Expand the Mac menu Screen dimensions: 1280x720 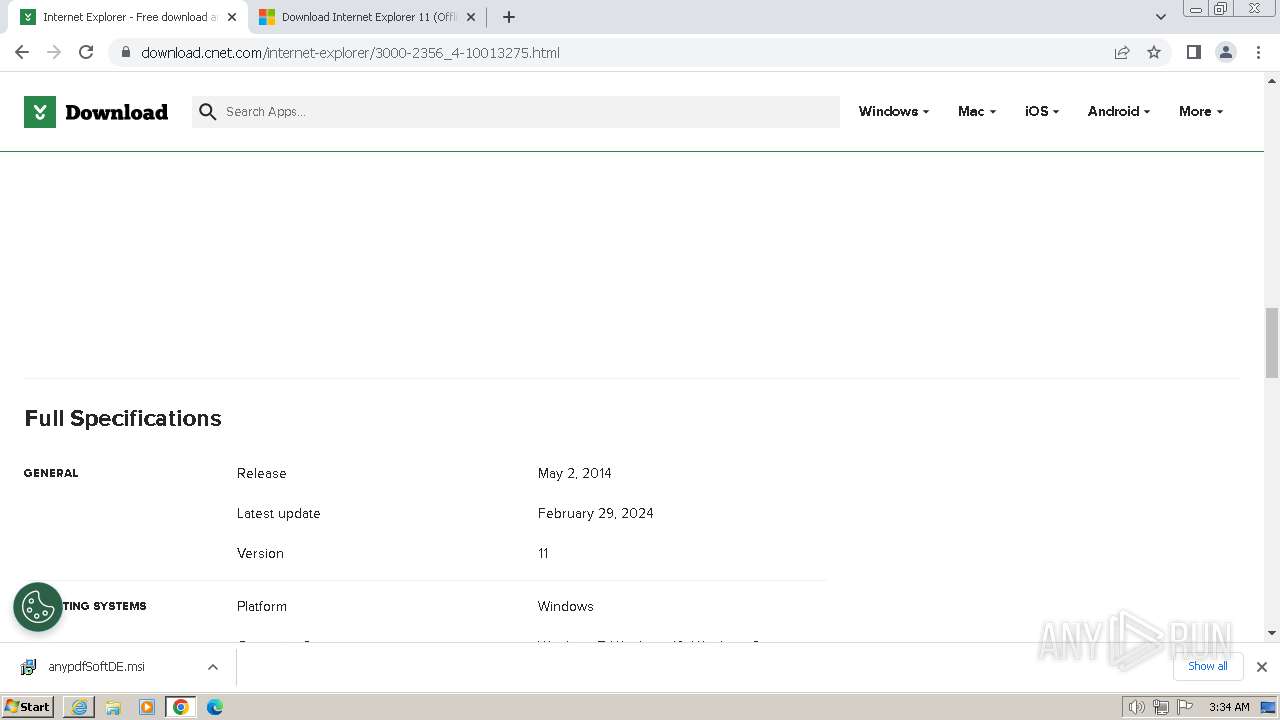coord(976,111)
